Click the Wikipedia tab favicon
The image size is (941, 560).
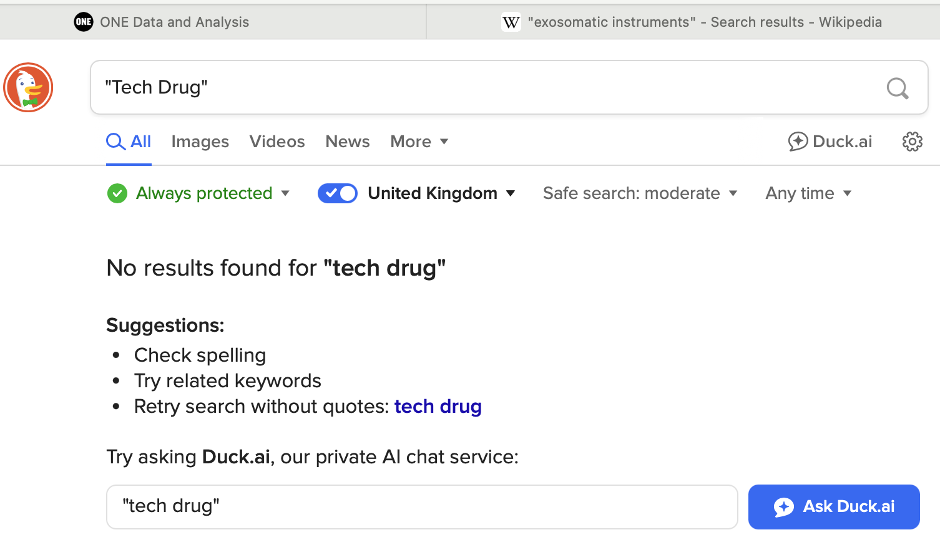coord(511,22)
